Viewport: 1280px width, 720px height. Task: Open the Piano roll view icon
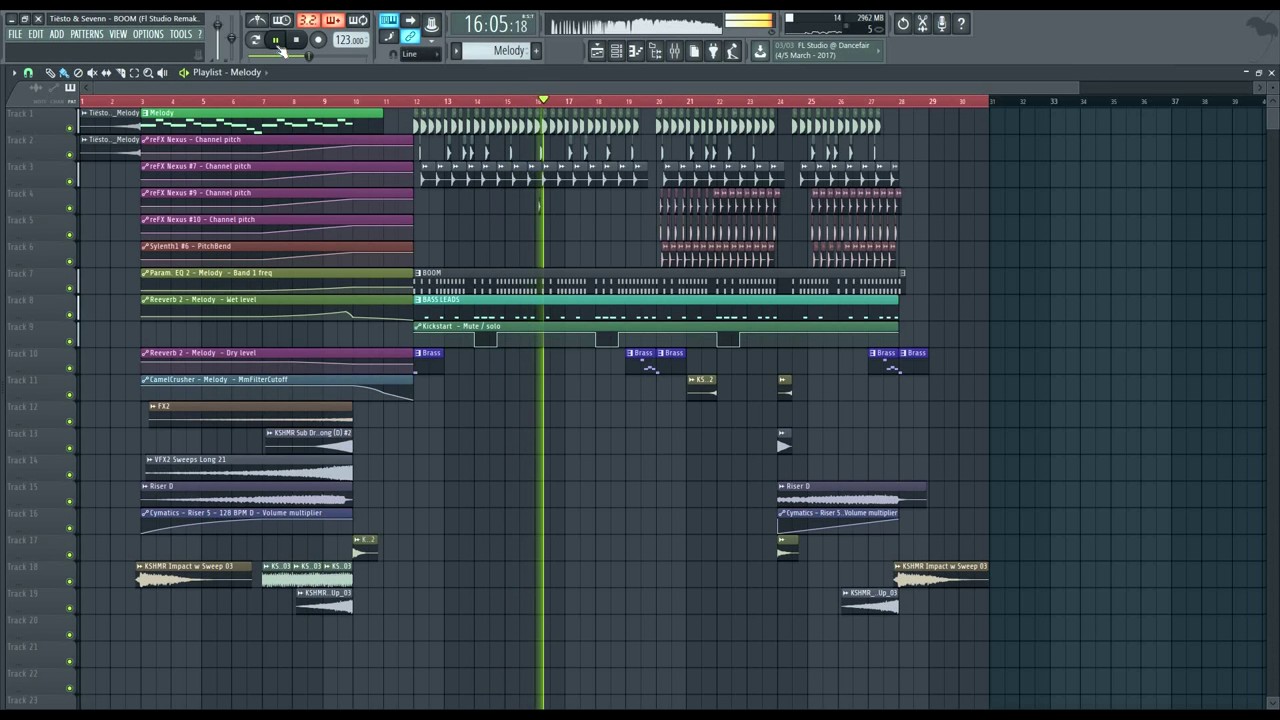click(636, 51)
